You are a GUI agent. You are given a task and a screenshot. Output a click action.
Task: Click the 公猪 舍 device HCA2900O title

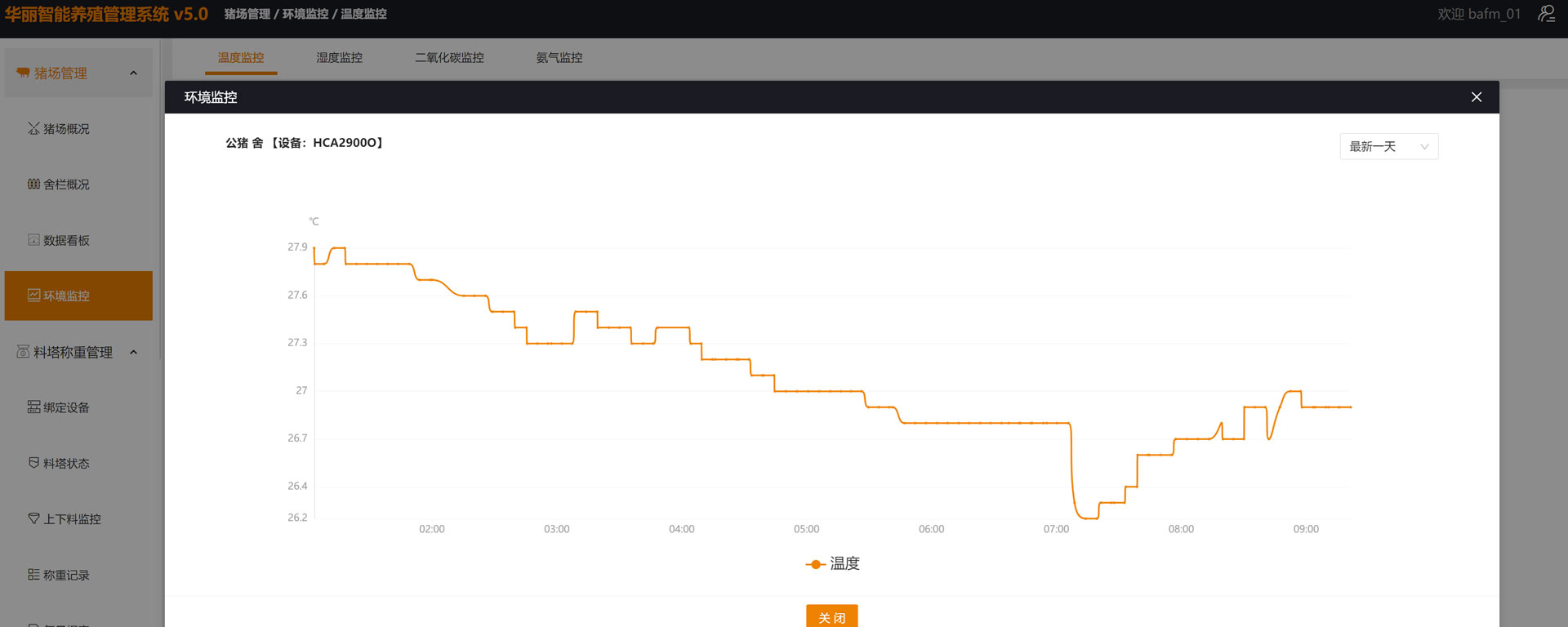305,143
